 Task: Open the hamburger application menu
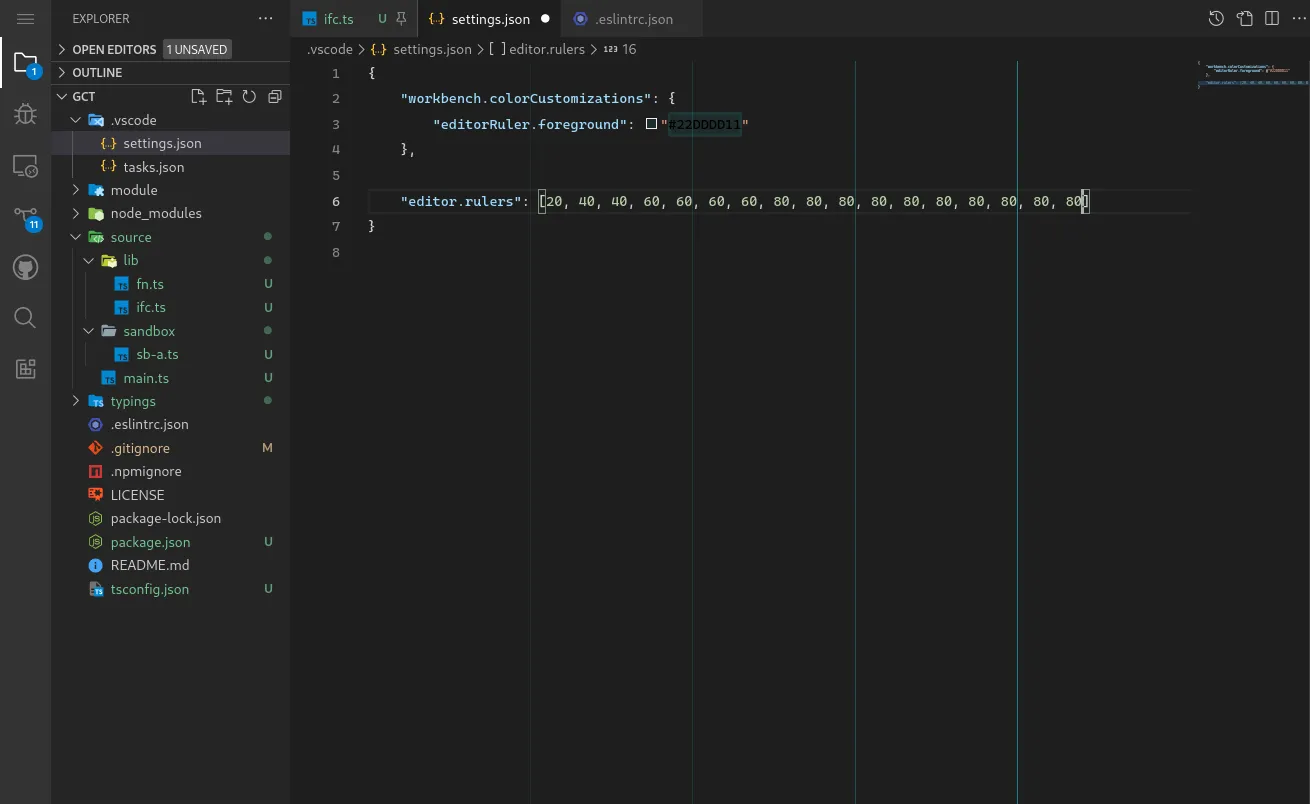coord(25,19)
